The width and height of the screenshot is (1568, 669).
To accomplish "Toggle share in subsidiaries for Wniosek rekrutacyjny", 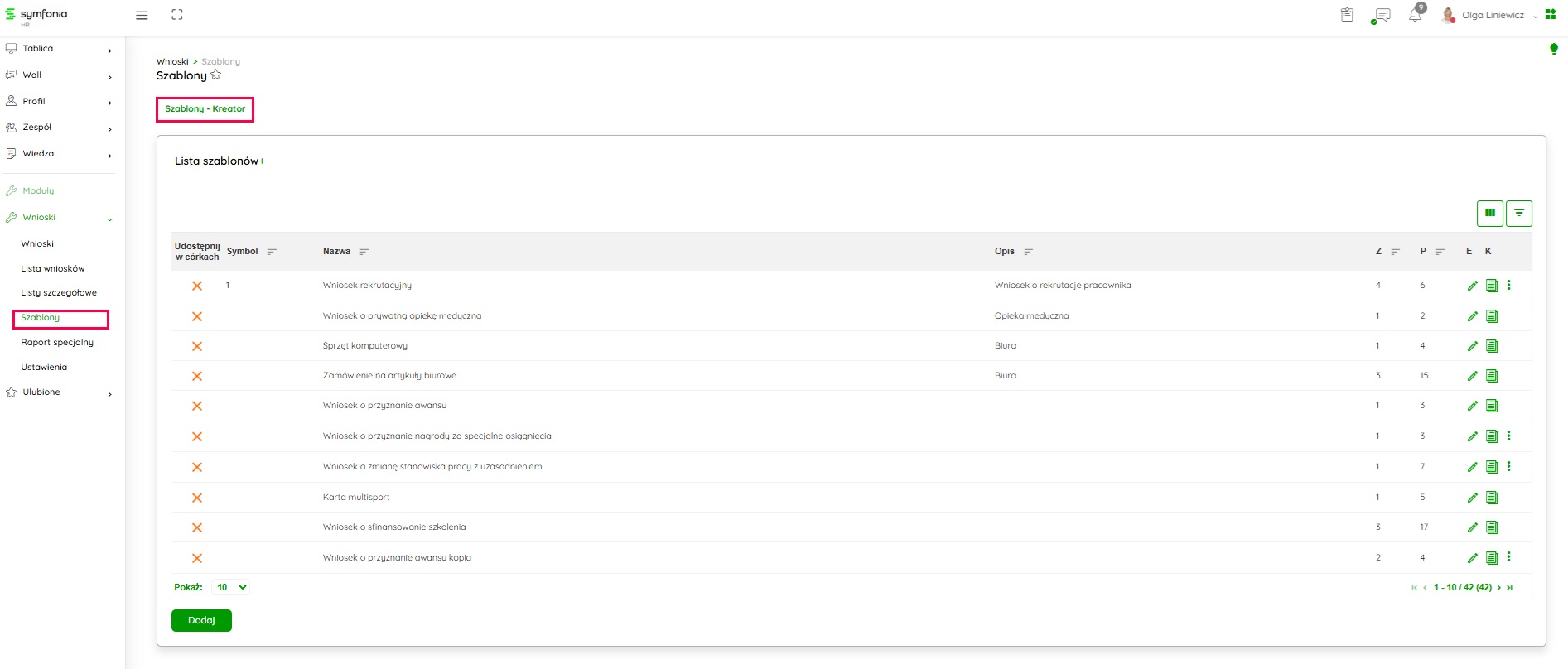I will [197, 286].
